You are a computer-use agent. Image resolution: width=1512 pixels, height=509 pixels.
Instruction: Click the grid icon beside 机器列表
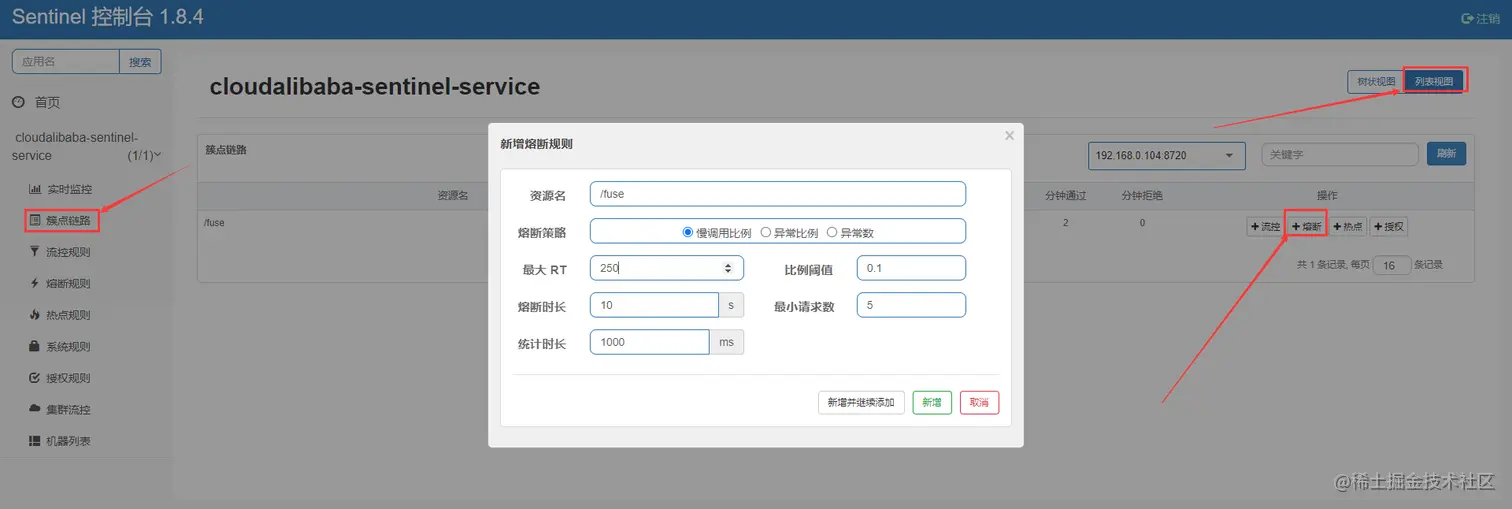35,441
